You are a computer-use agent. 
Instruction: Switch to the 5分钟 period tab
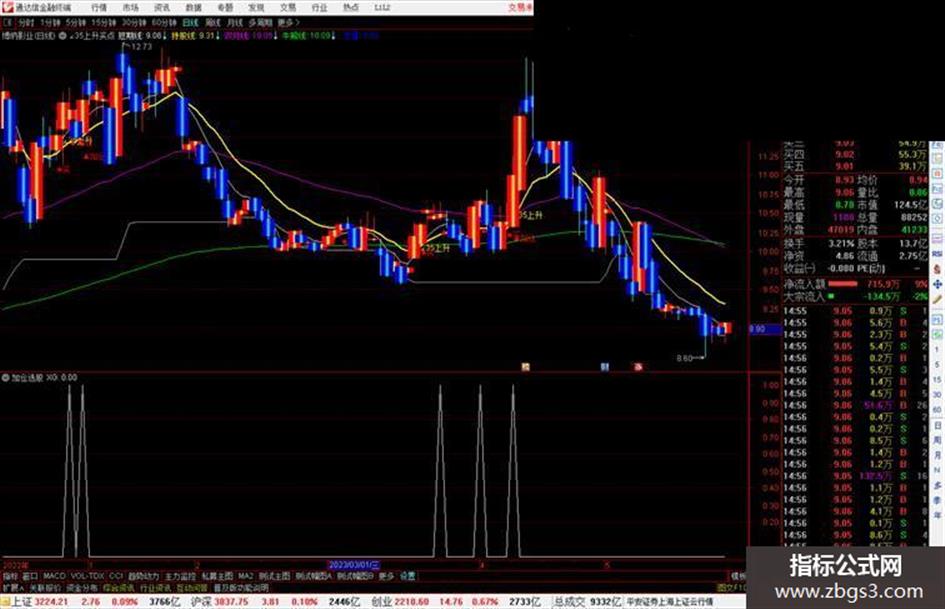[75, 23]
